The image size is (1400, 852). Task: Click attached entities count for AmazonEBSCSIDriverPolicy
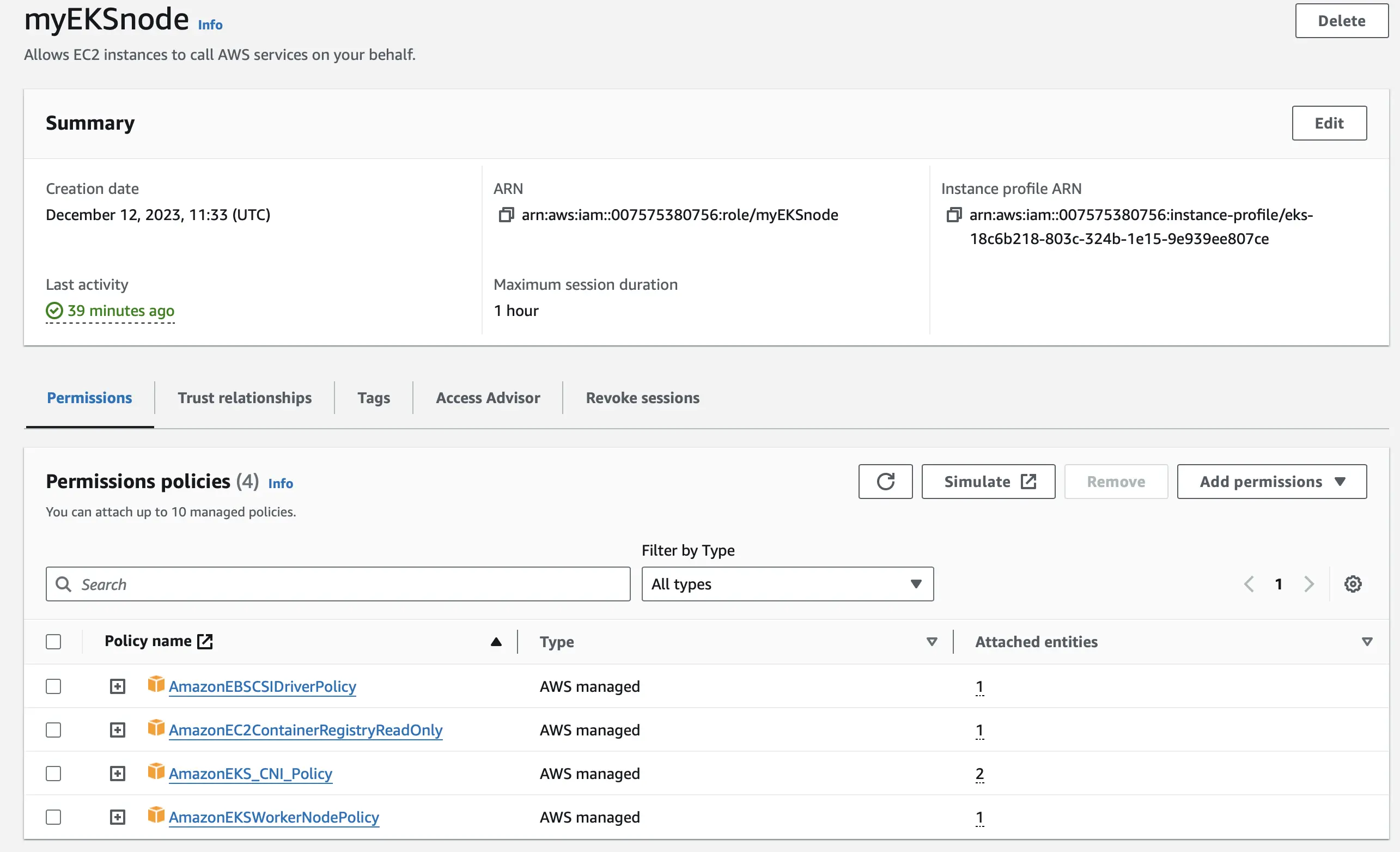(x=979, y=686)
